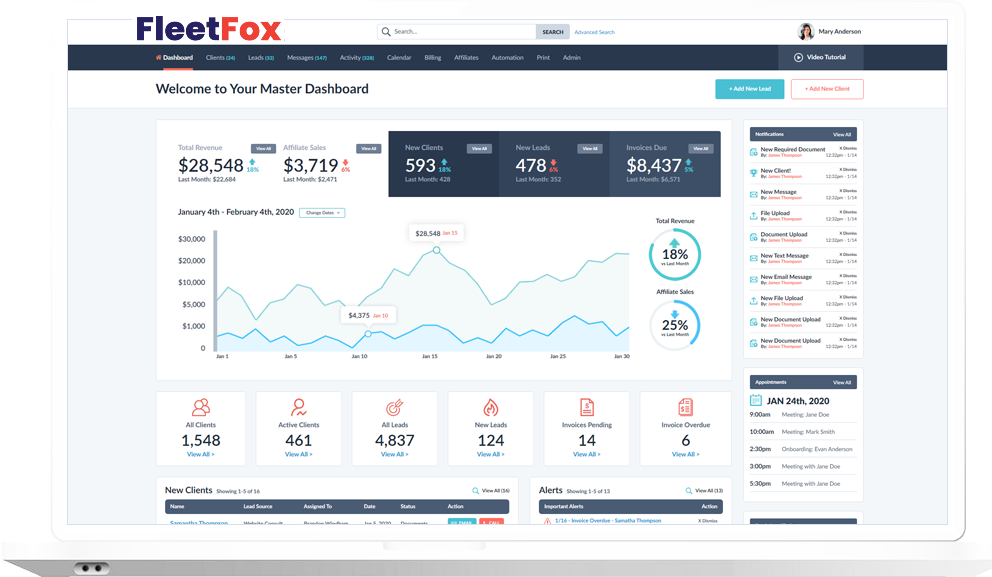Screen dimensions: 992x577
Task: Click the calendar icon next to JAN 24th, 2020
Action: [x=755, y=400]
